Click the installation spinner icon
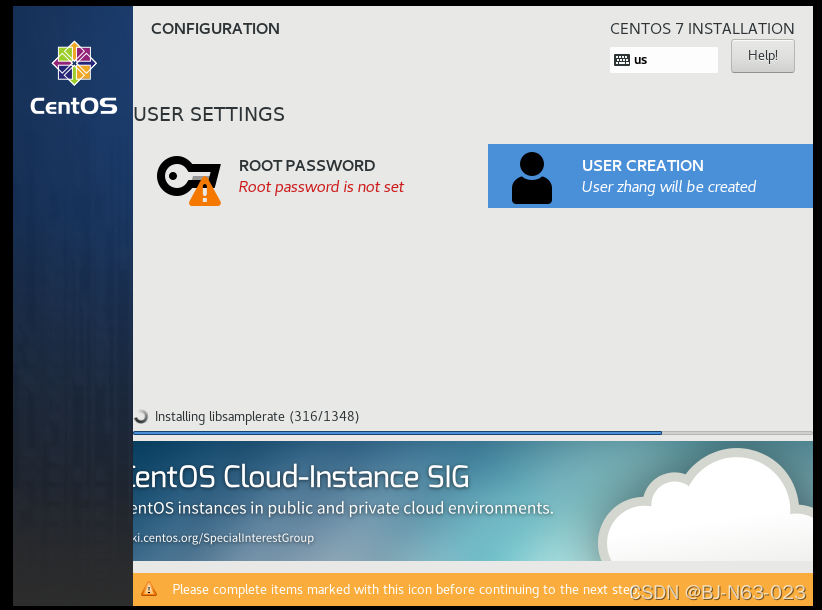 point(140,416)
